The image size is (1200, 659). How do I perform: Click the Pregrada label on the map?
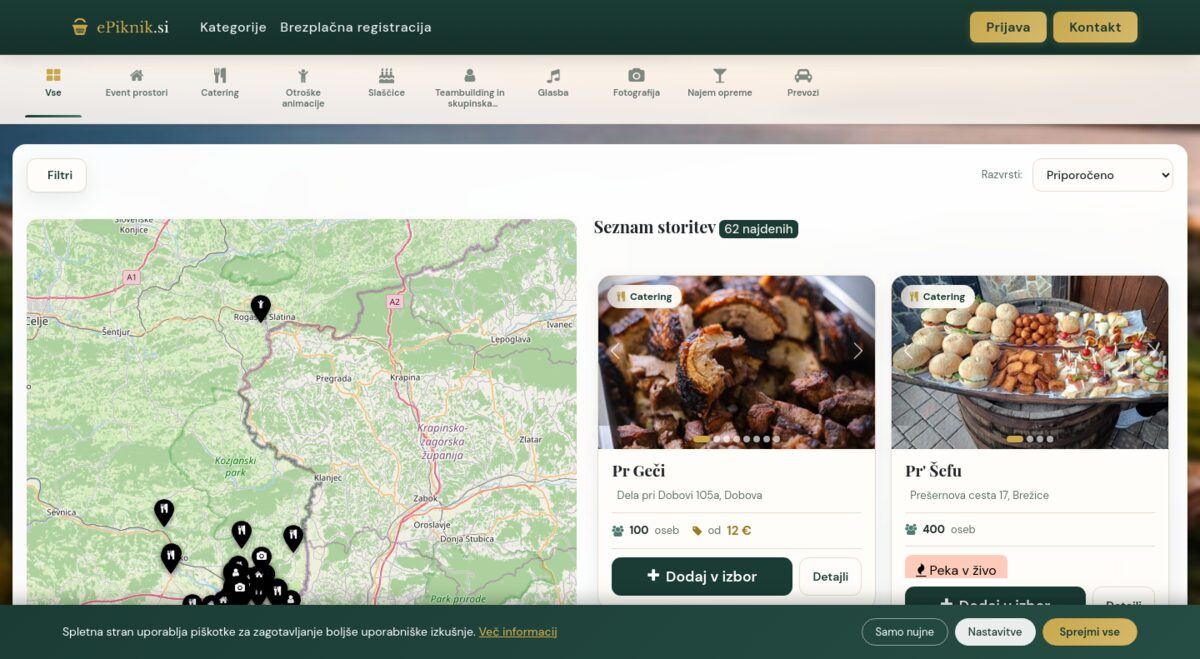[x=334, y=379]
